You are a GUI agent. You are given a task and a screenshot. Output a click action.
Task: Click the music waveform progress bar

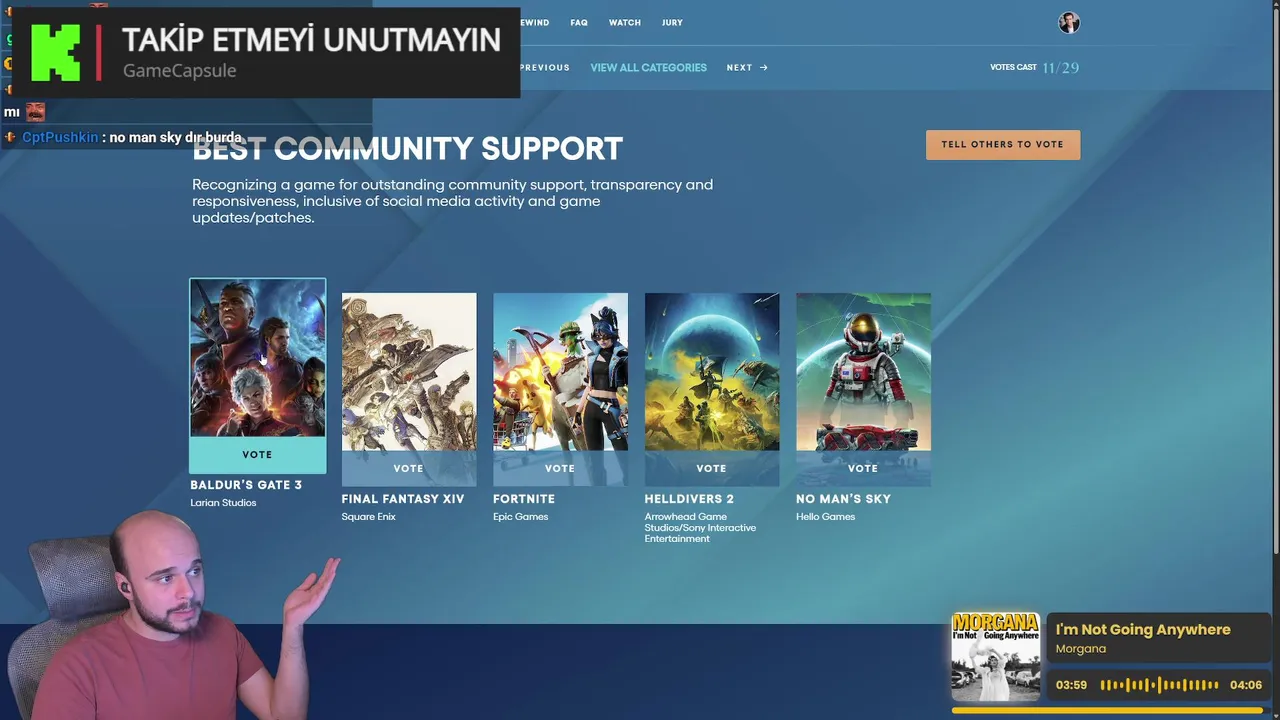tap(1160, 685)
